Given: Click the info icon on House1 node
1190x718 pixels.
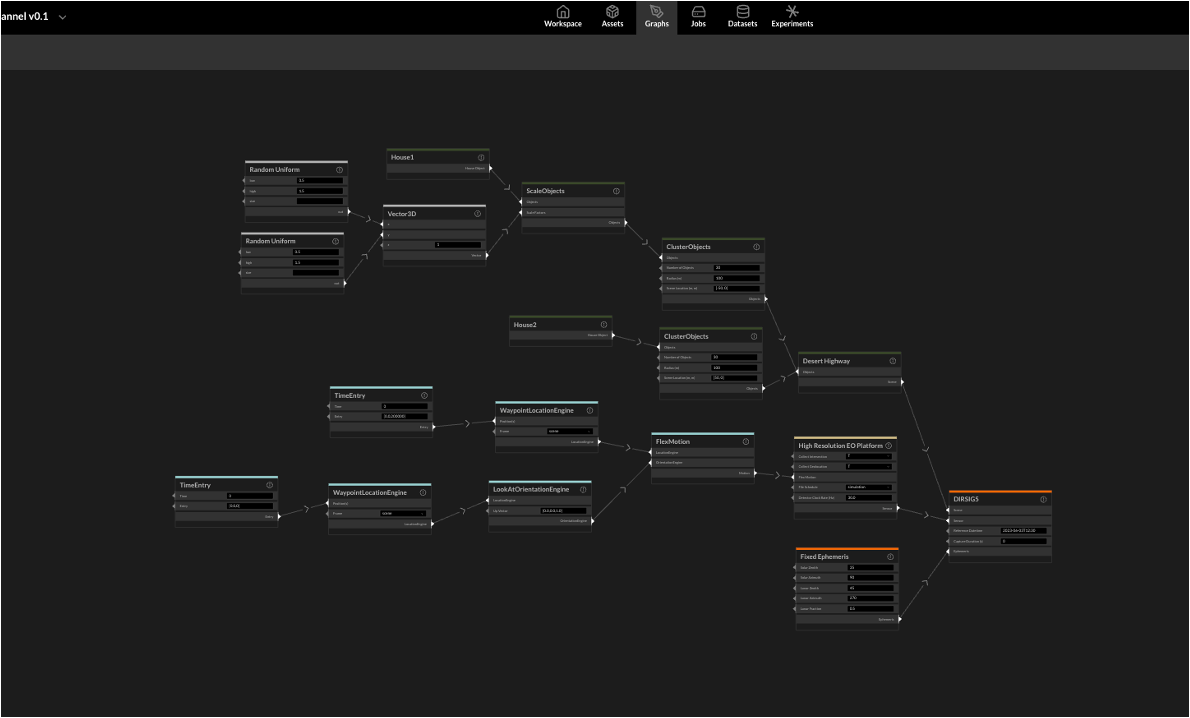Looking at the screenshot, I should (x=481, y=158).
